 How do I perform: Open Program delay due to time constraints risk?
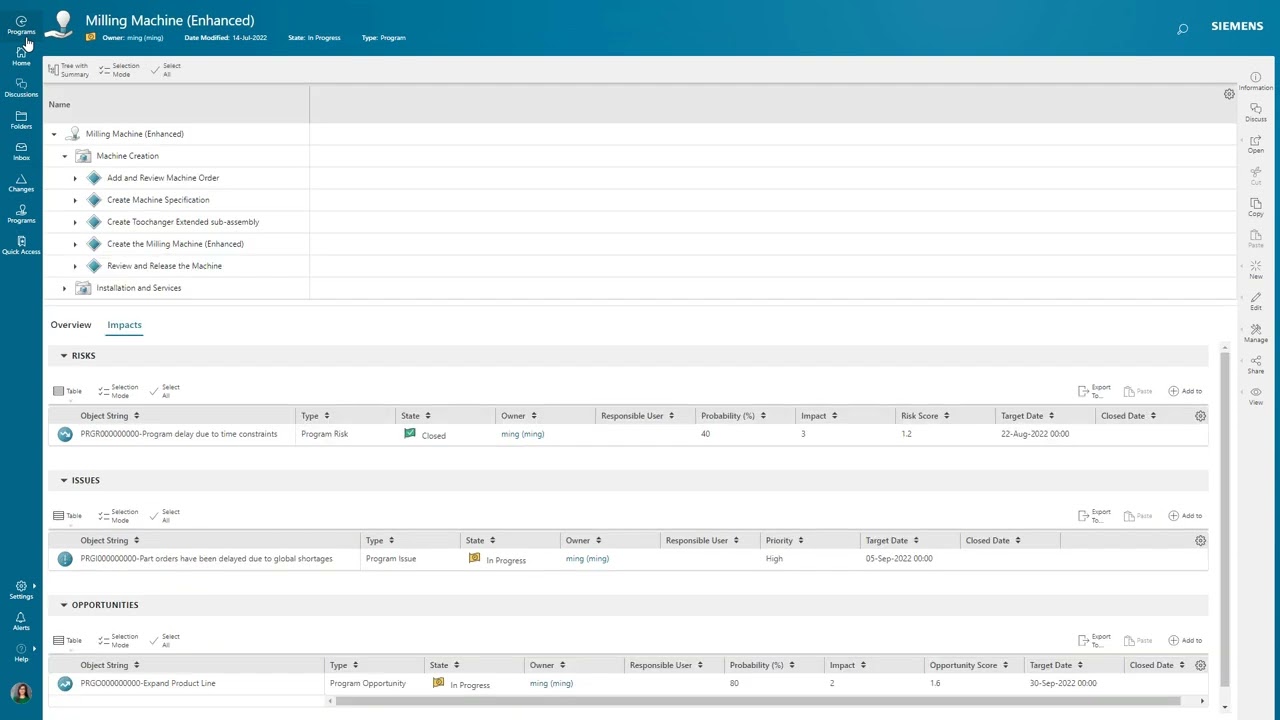coord(179,434)
